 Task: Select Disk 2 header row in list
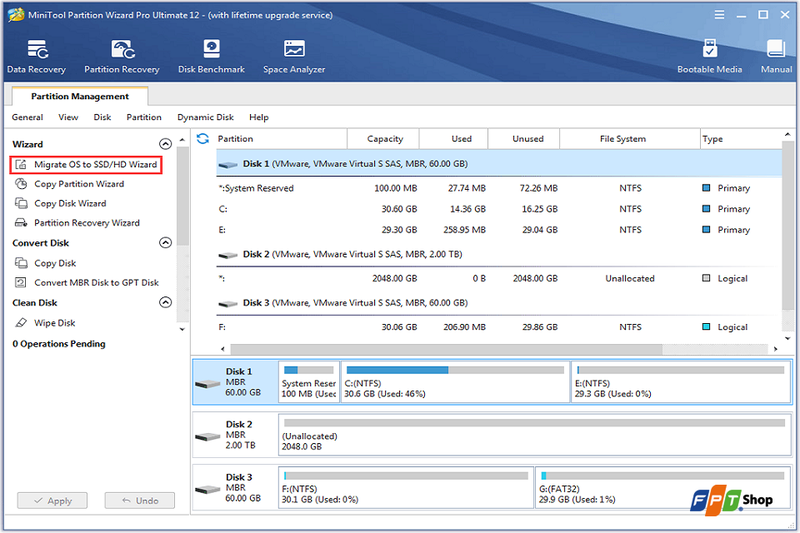coord(499,254)
